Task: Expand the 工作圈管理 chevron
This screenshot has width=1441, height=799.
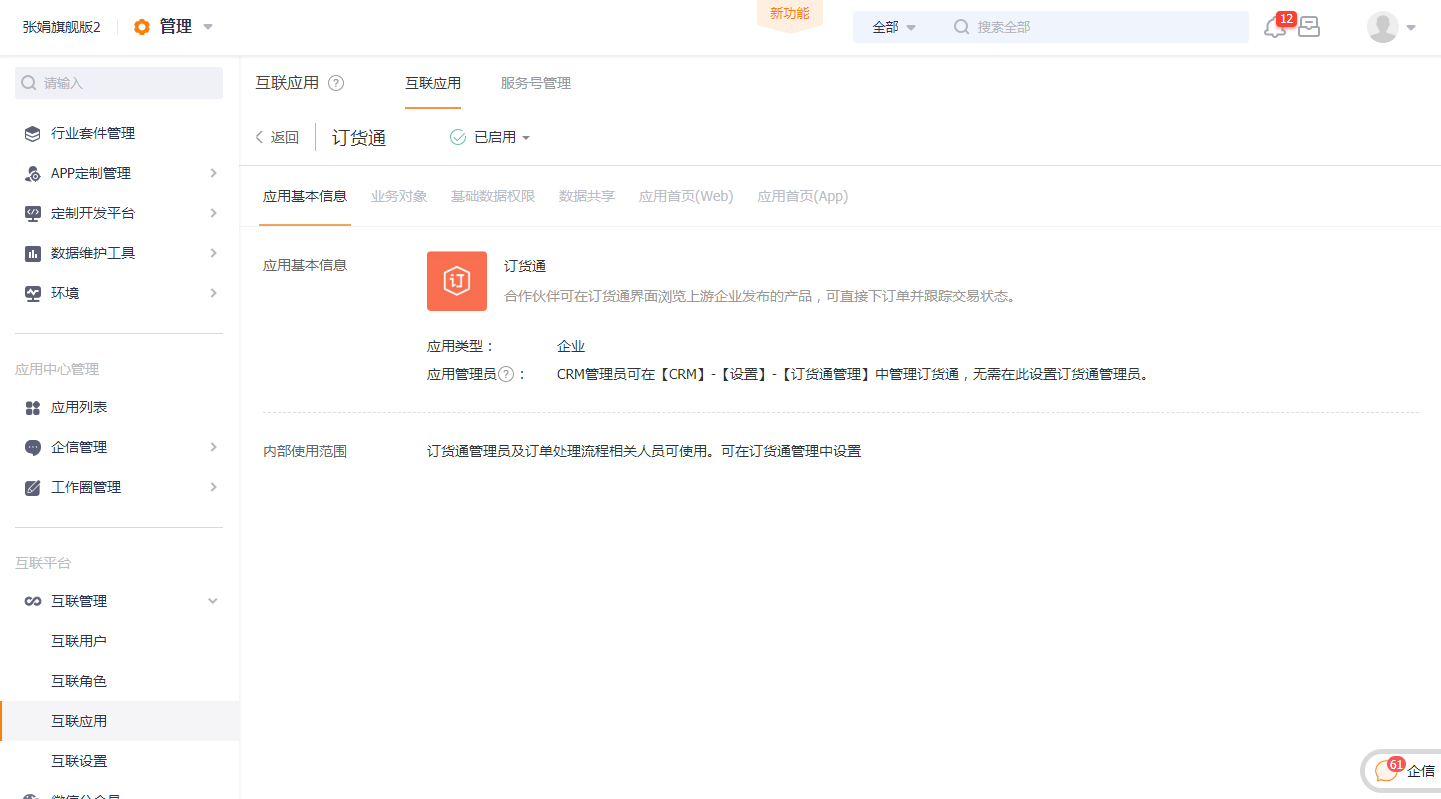Action: [x=213, y=487]
